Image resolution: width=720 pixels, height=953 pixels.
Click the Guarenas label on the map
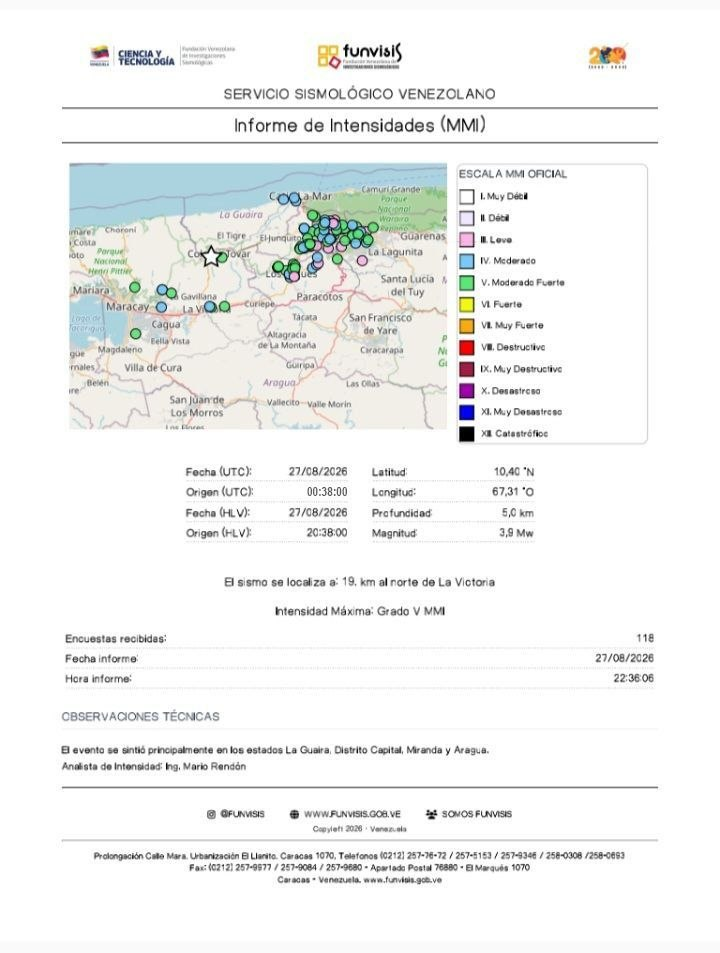click(x=422, y=236)
